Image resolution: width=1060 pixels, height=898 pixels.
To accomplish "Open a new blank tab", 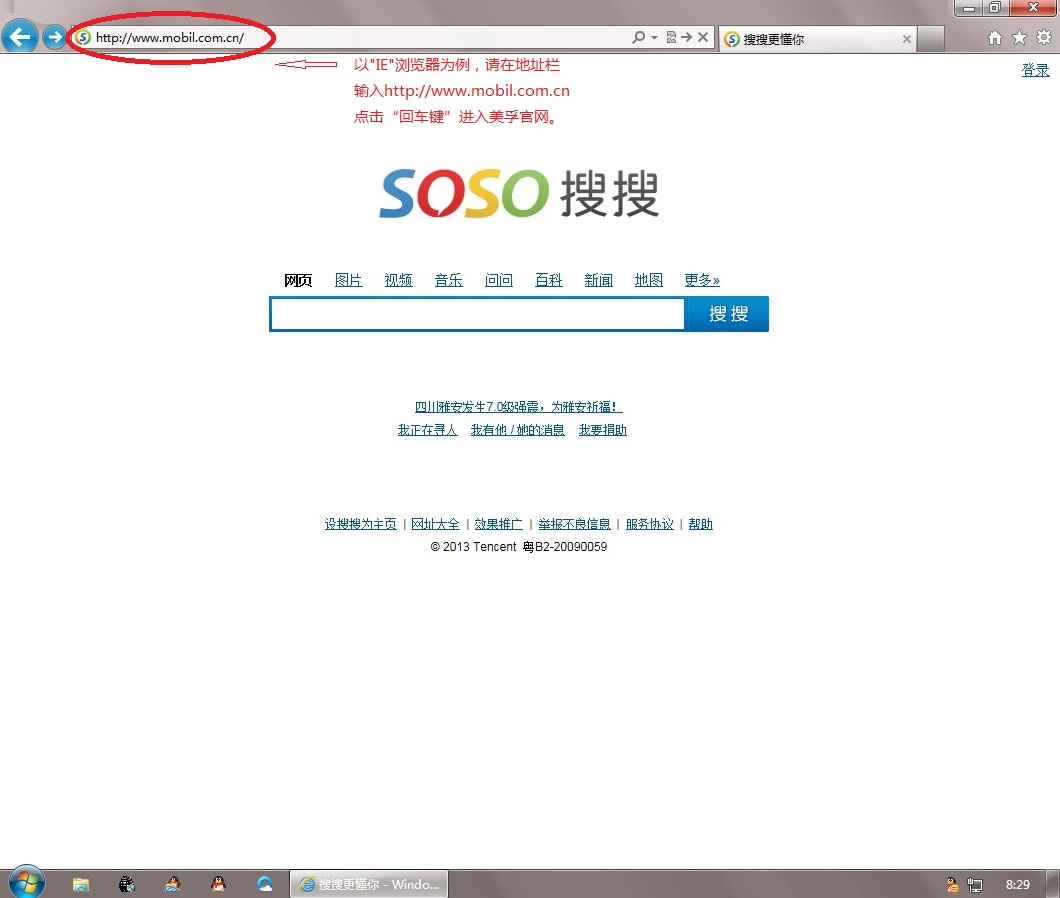I will (931, 39).
